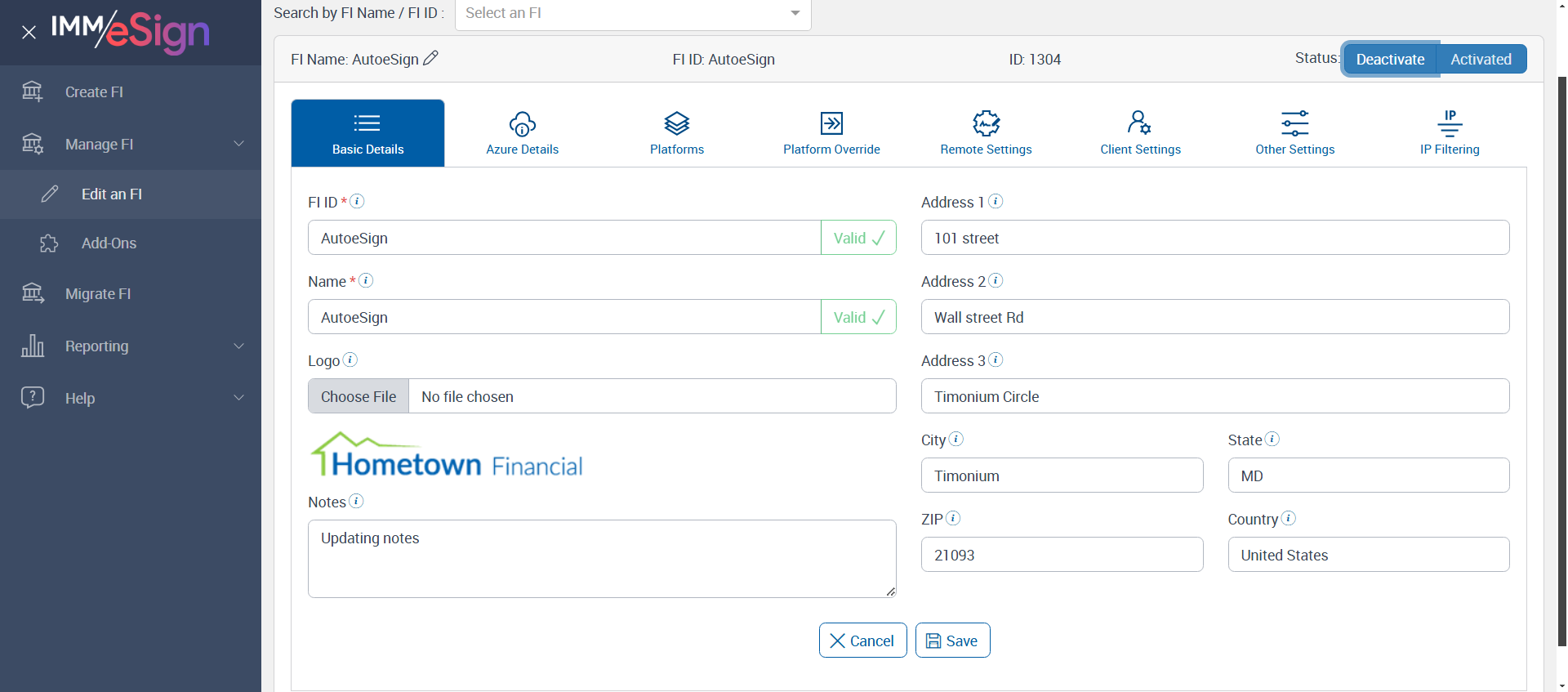Click the Azure Details cloud icon

tap(523, 124)
